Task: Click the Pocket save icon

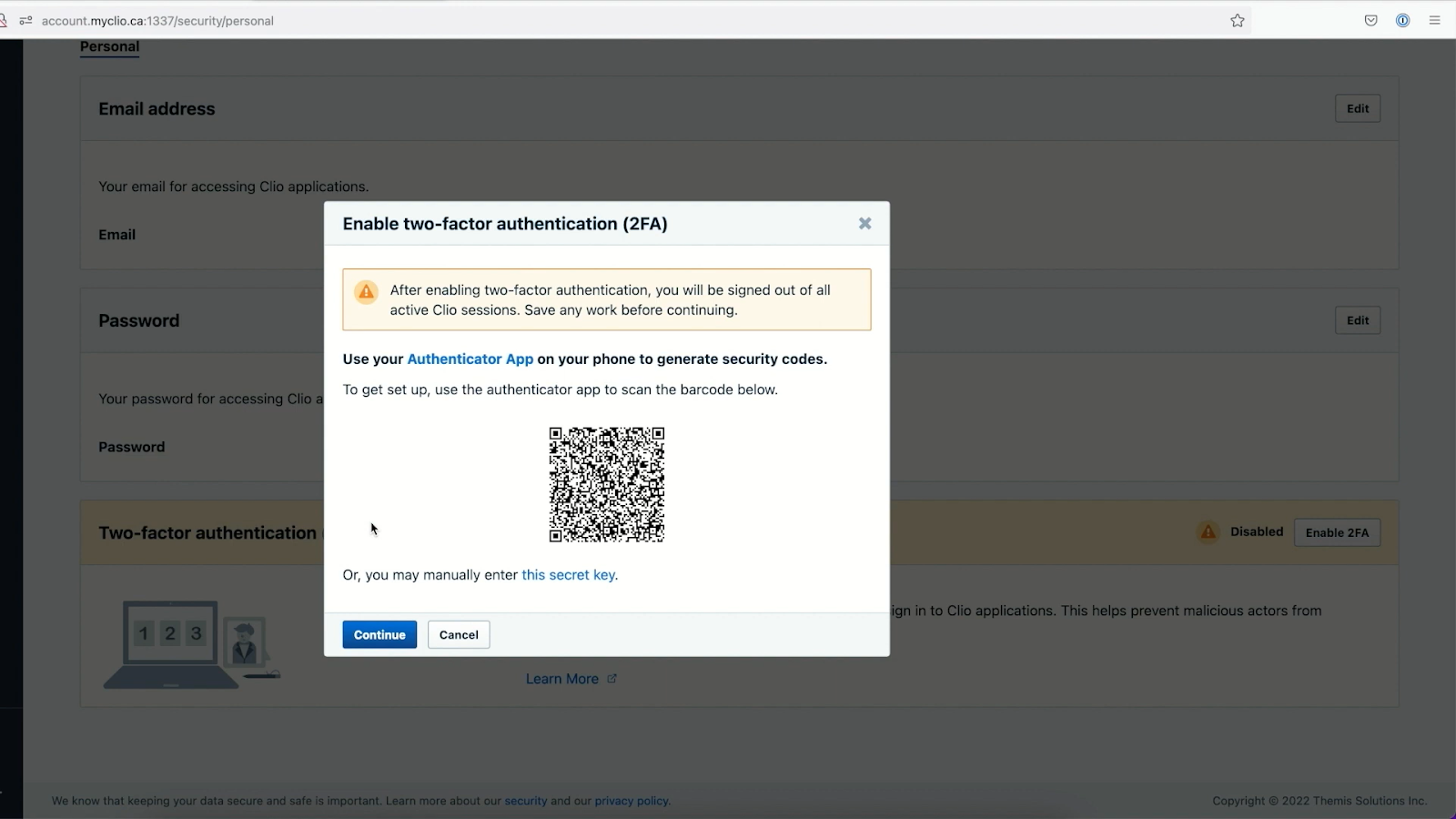Action: tap(1370, 20)
